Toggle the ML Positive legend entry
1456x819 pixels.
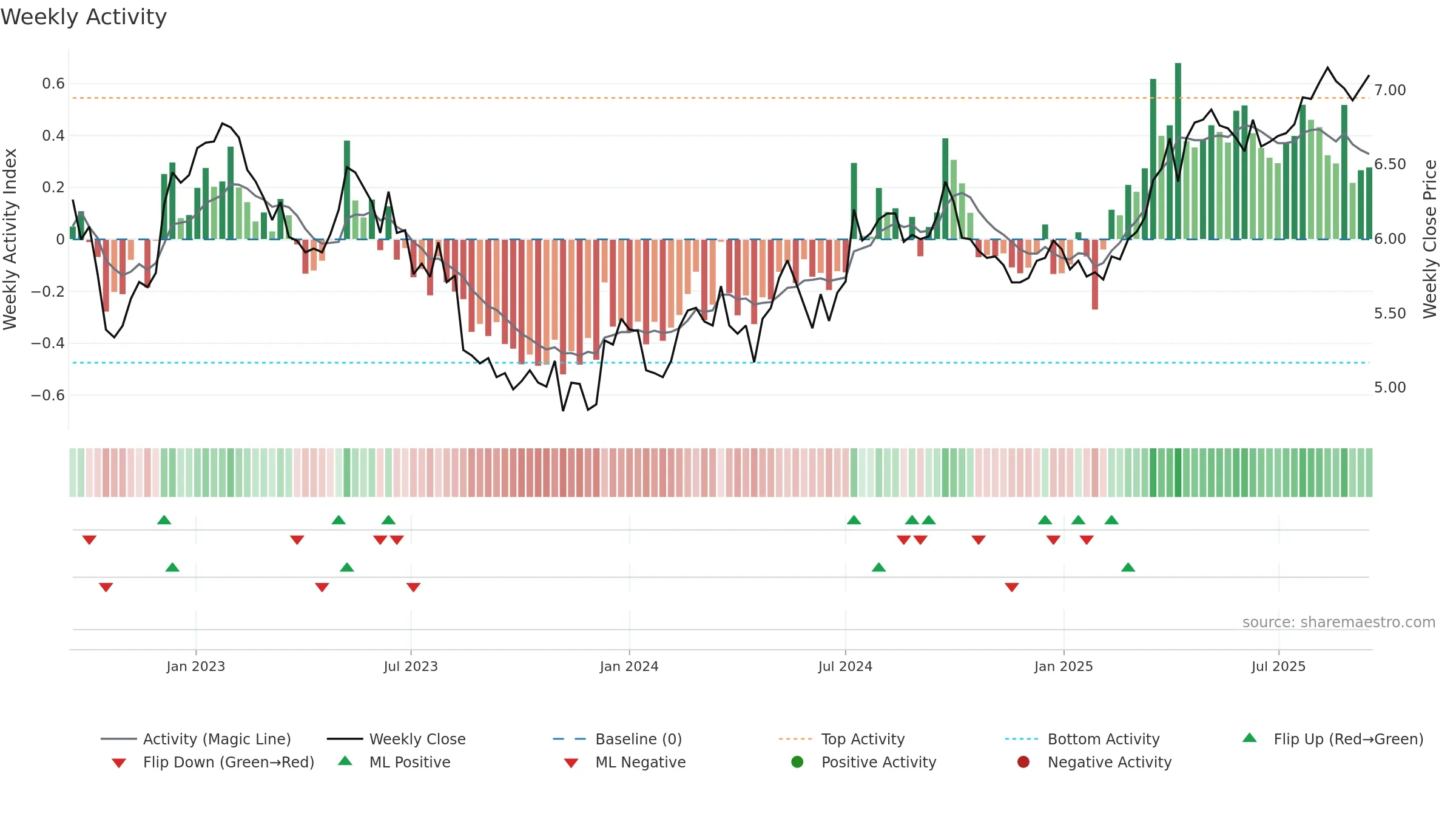point(394,762)
